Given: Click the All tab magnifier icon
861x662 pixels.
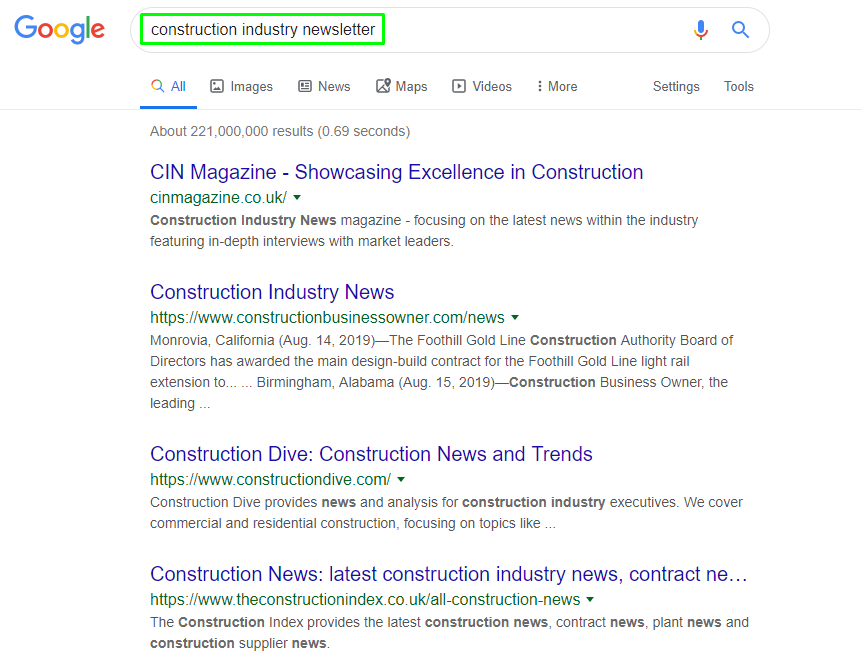Looking at the screenshot, I should 158,86.
